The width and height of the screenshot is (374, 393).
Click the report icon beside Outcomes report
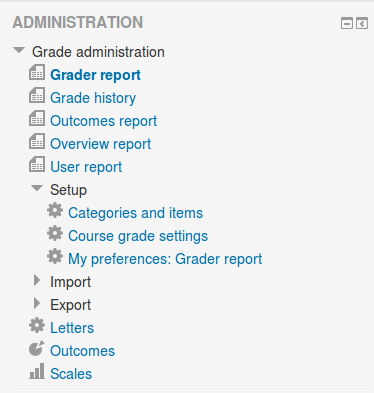(37, 118)
